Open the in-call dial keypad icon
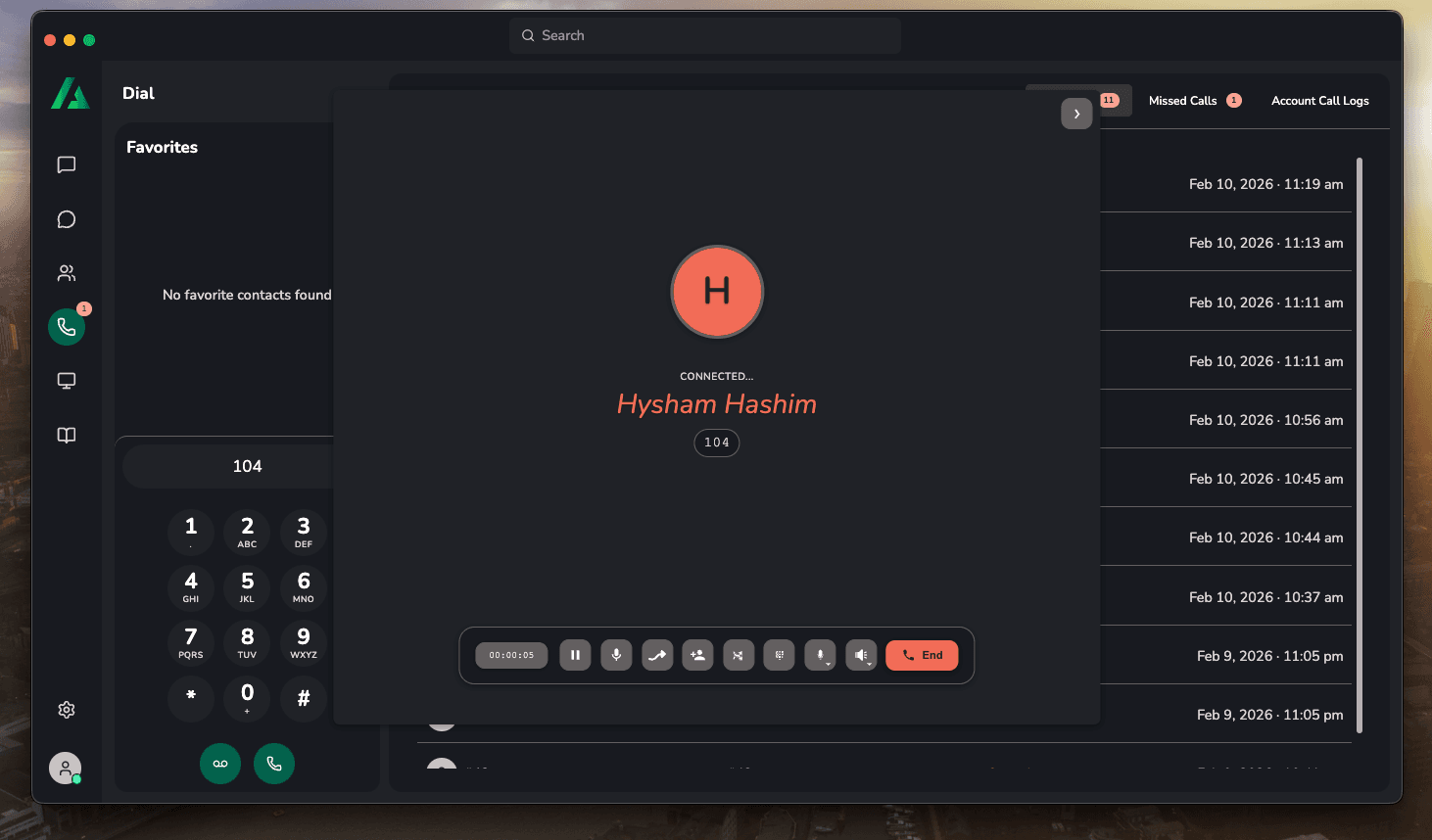 (x=779, y=655)
